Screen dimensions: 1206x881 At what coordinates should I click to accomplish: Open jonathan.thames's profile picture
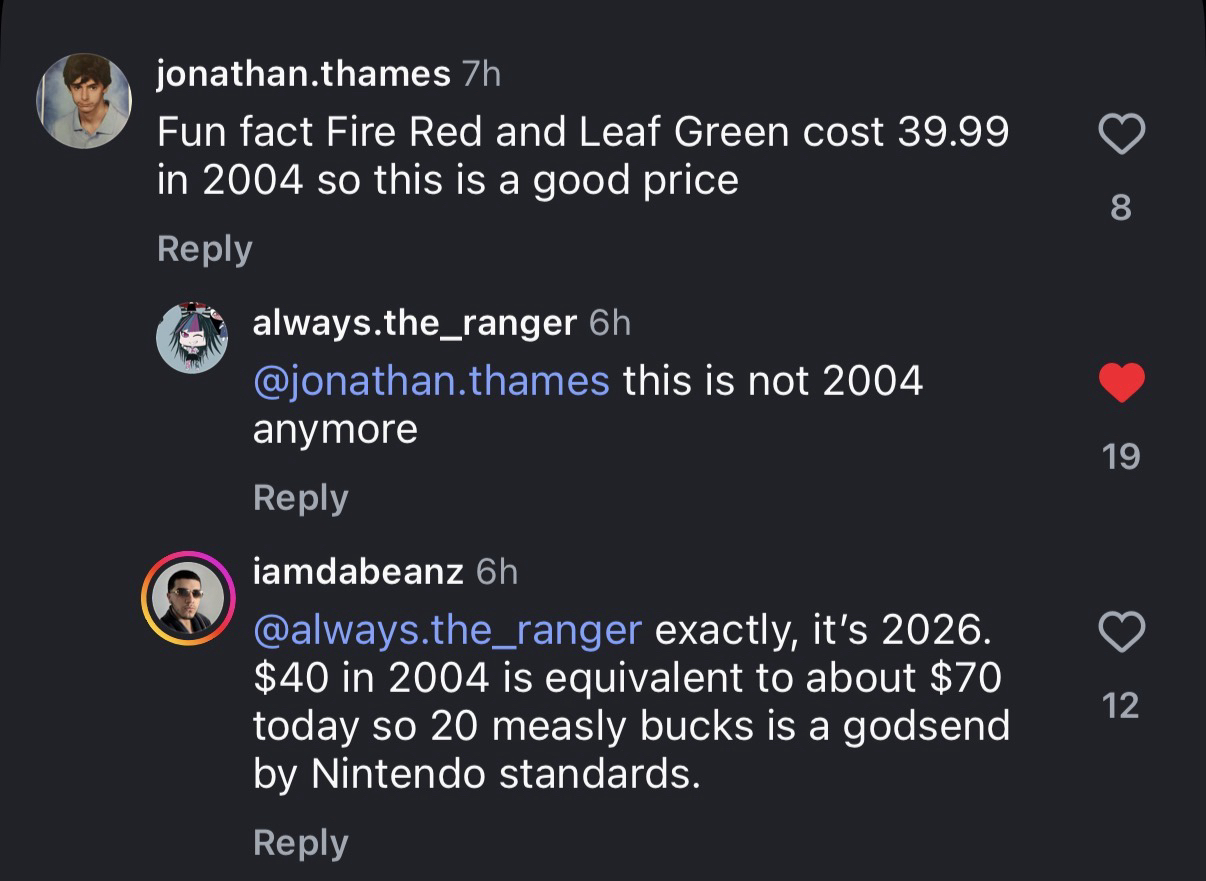click(x=83, y=100)
